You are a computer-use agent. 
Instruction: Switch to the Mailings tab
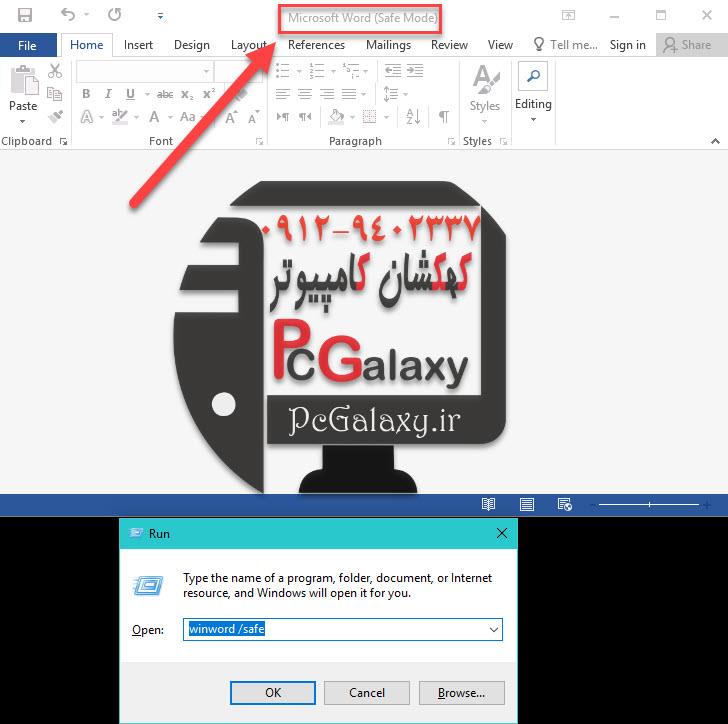[388, 45]
